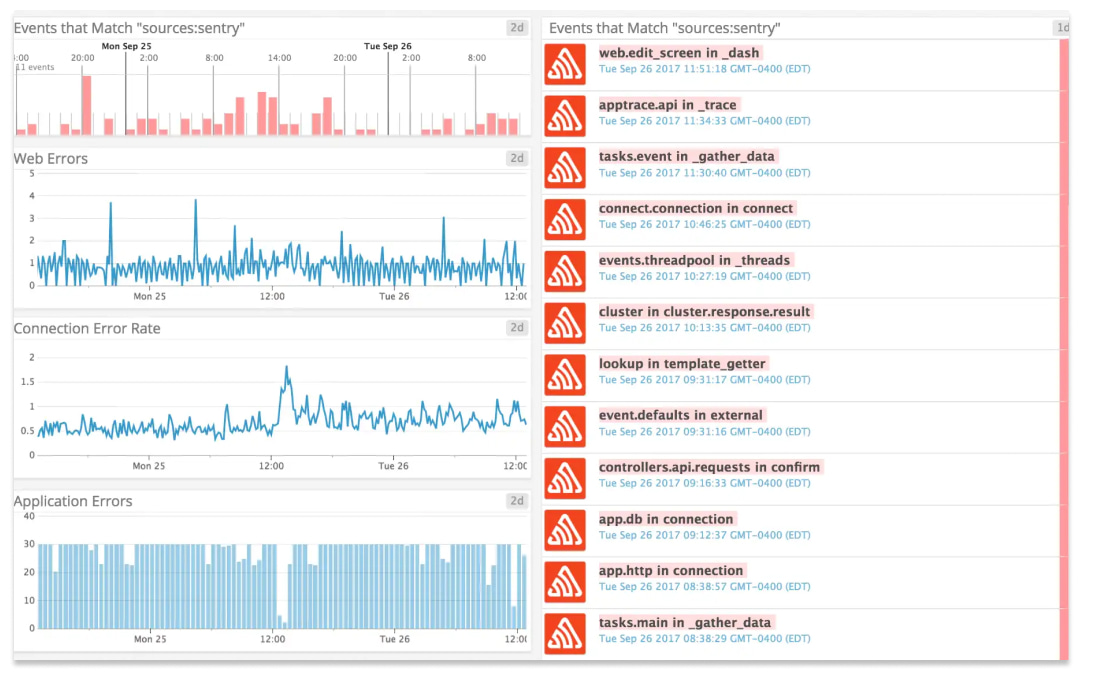Open the tasks.event in _gather_data event
This screenshot has width=1094, height=680.
pos(687,156)
